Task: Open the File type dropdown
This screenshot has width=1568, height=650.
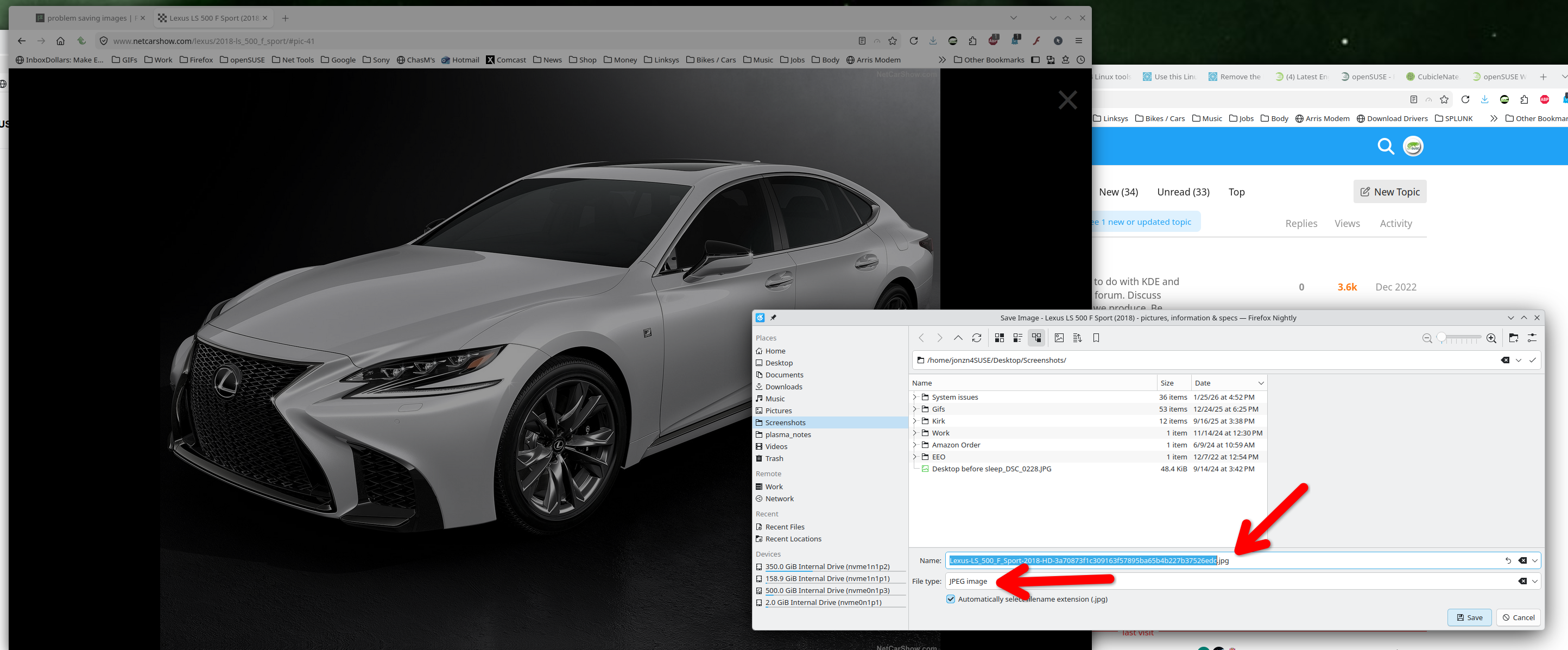Action: click(x=1534, y=581)
